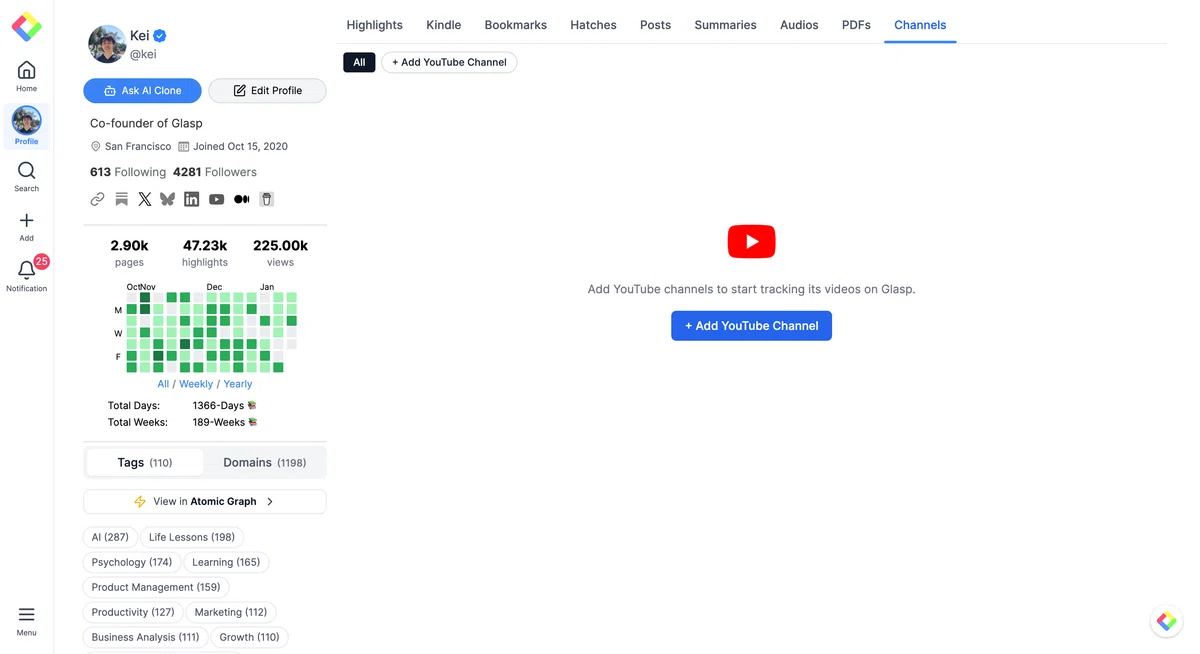Switch to the PDFs tab

click(x=856, y=25)
